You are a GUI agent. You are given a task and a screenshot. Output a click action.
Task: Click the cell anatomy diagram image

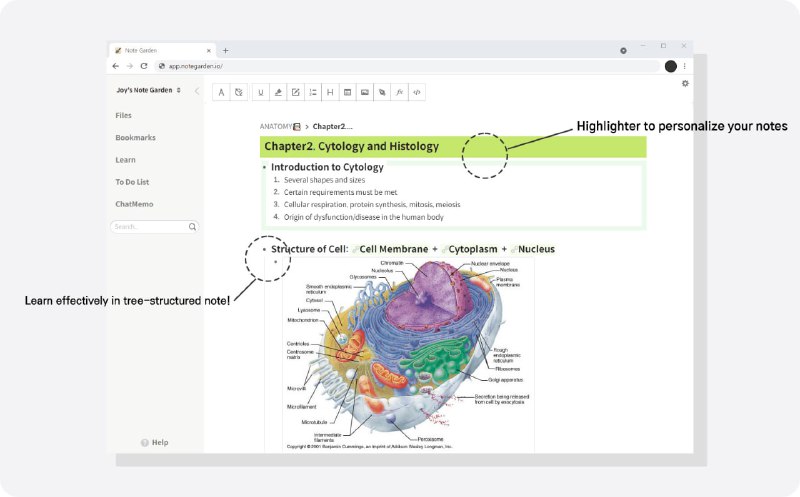tap(409, 355)
